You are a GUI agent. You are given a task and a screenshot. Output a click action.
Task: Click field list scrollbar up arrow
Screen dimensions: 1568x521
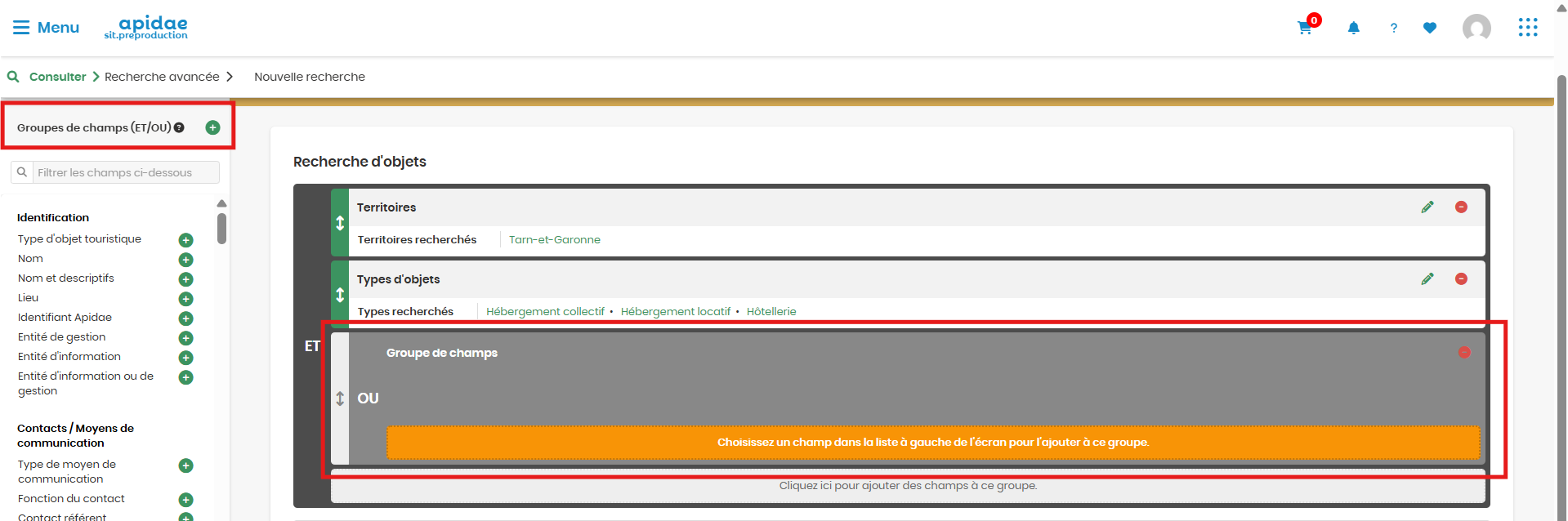pos(221,203)
